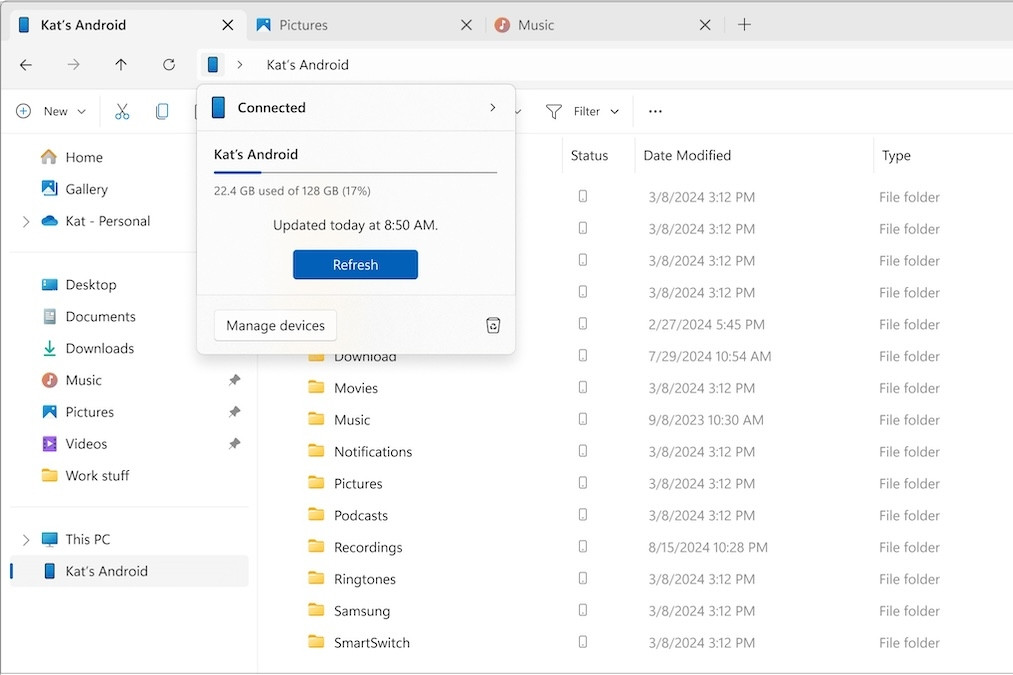Go up one folder level
1013x675 pixels.
(121, 65)
